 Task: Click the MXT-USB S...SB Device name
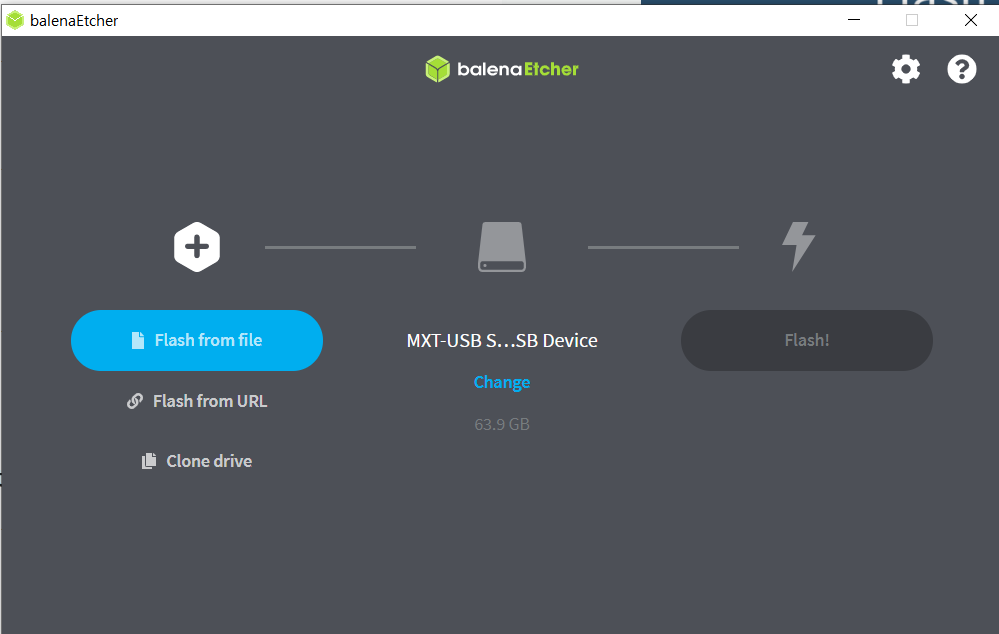502,340
